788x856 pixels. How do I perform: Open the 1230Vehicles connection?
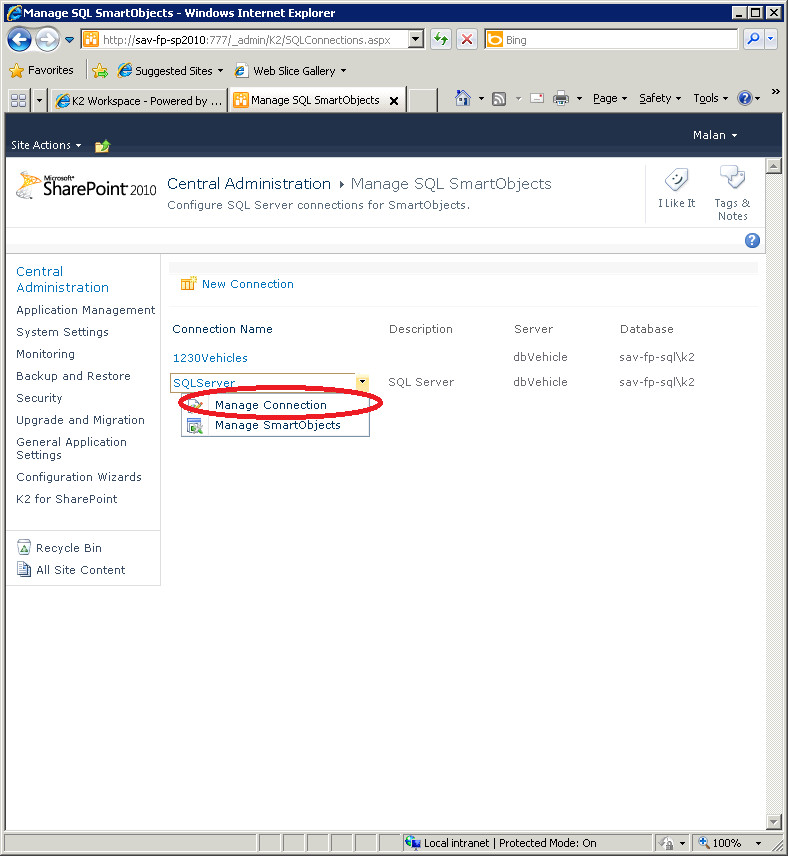tap(210, 358)
